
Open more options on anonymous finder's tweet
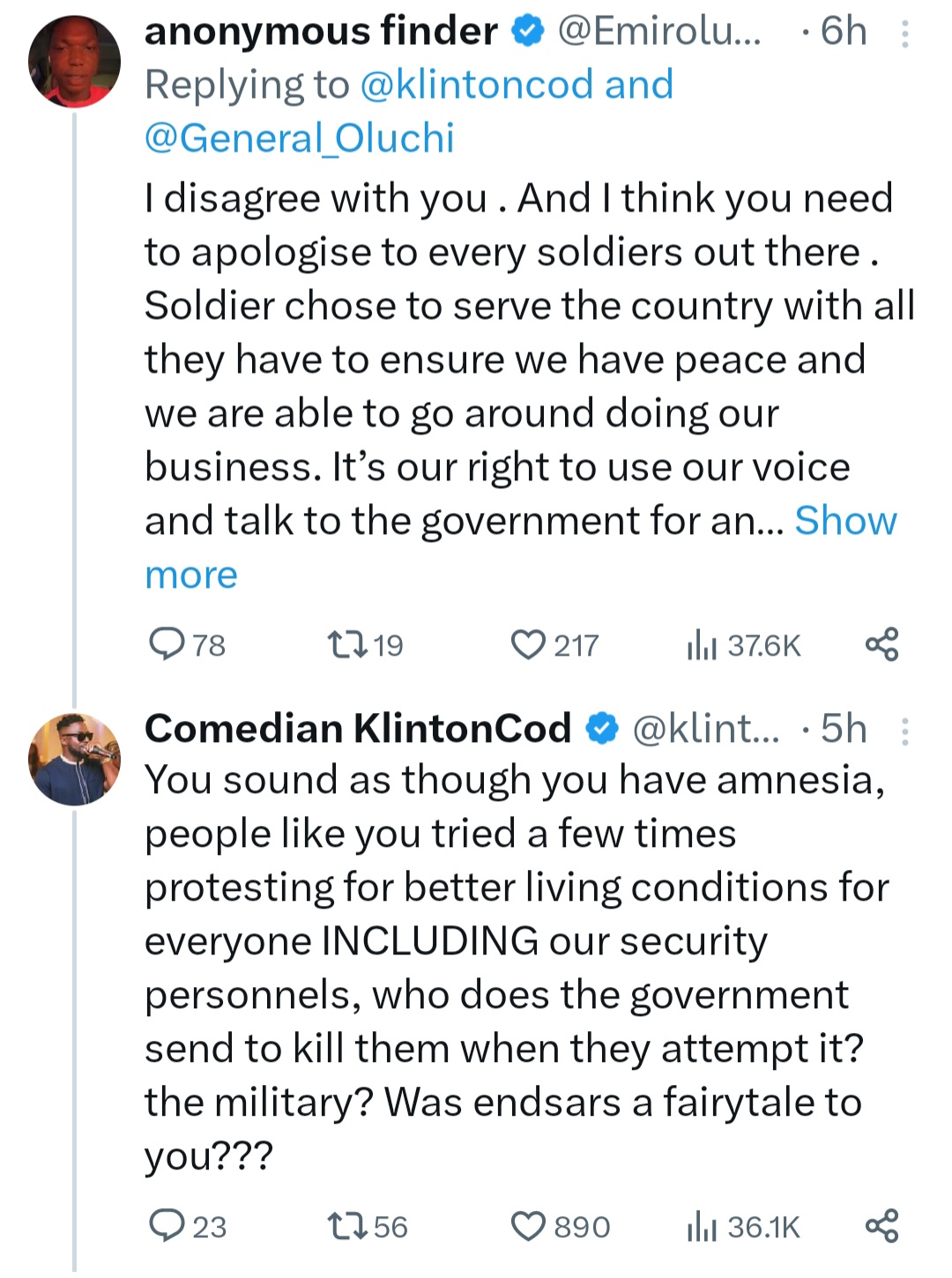tap(905, 33)
